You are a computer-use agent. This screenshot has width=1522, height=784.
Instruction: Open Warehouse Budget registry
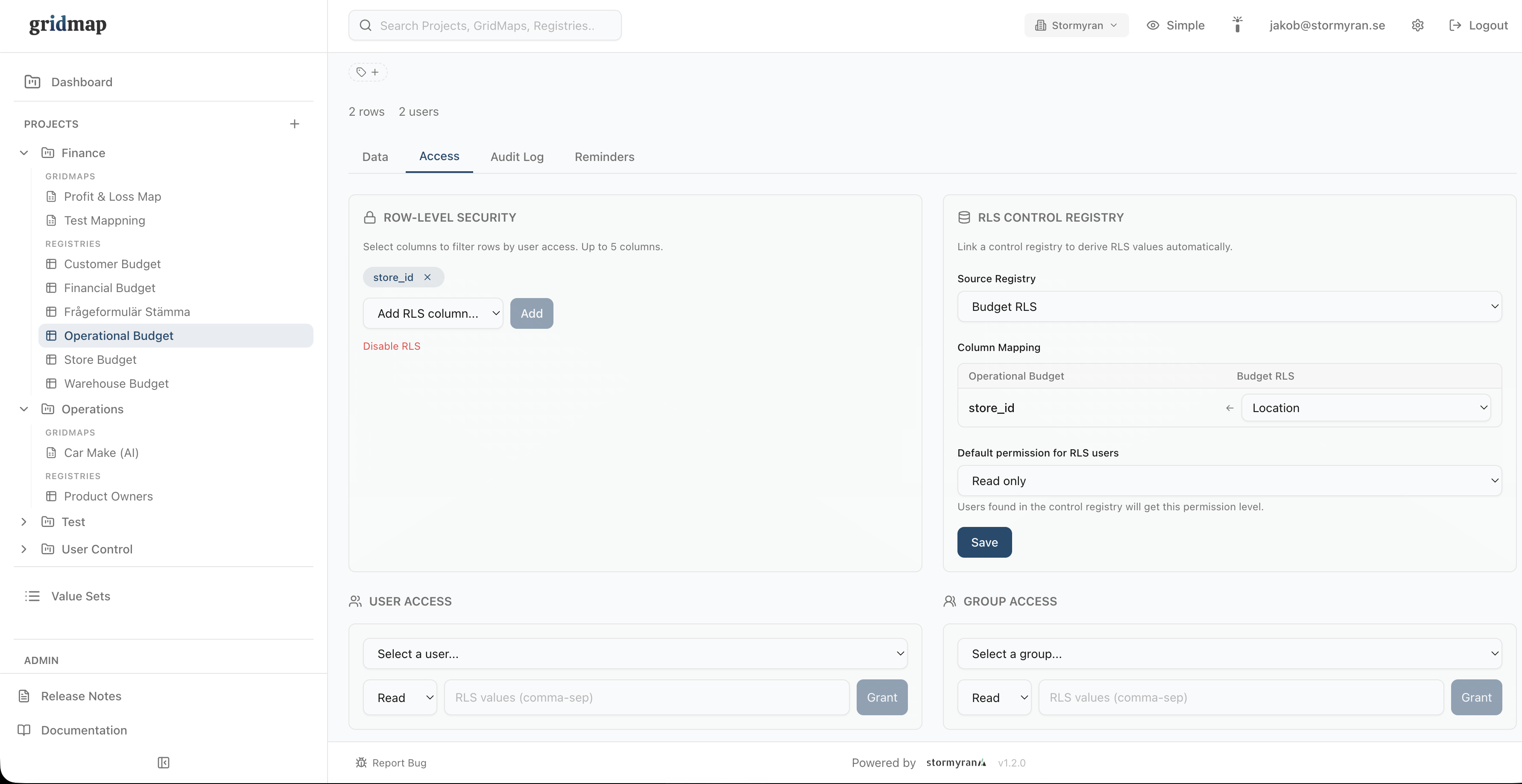click(117, 383)
